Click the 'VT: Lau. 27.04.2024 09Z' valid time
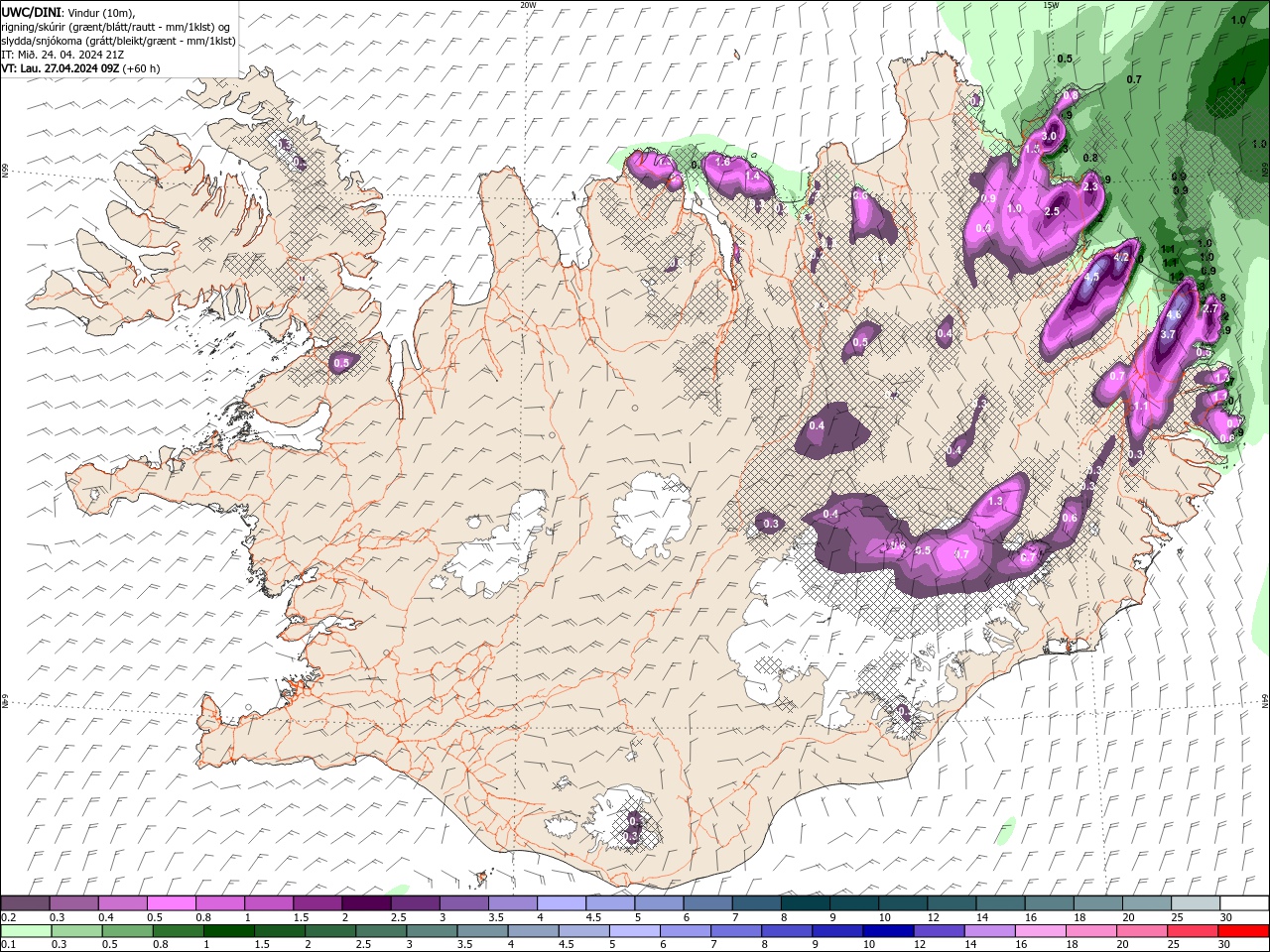The height and width of the screenshot is (952, 1270). (60, 68)
